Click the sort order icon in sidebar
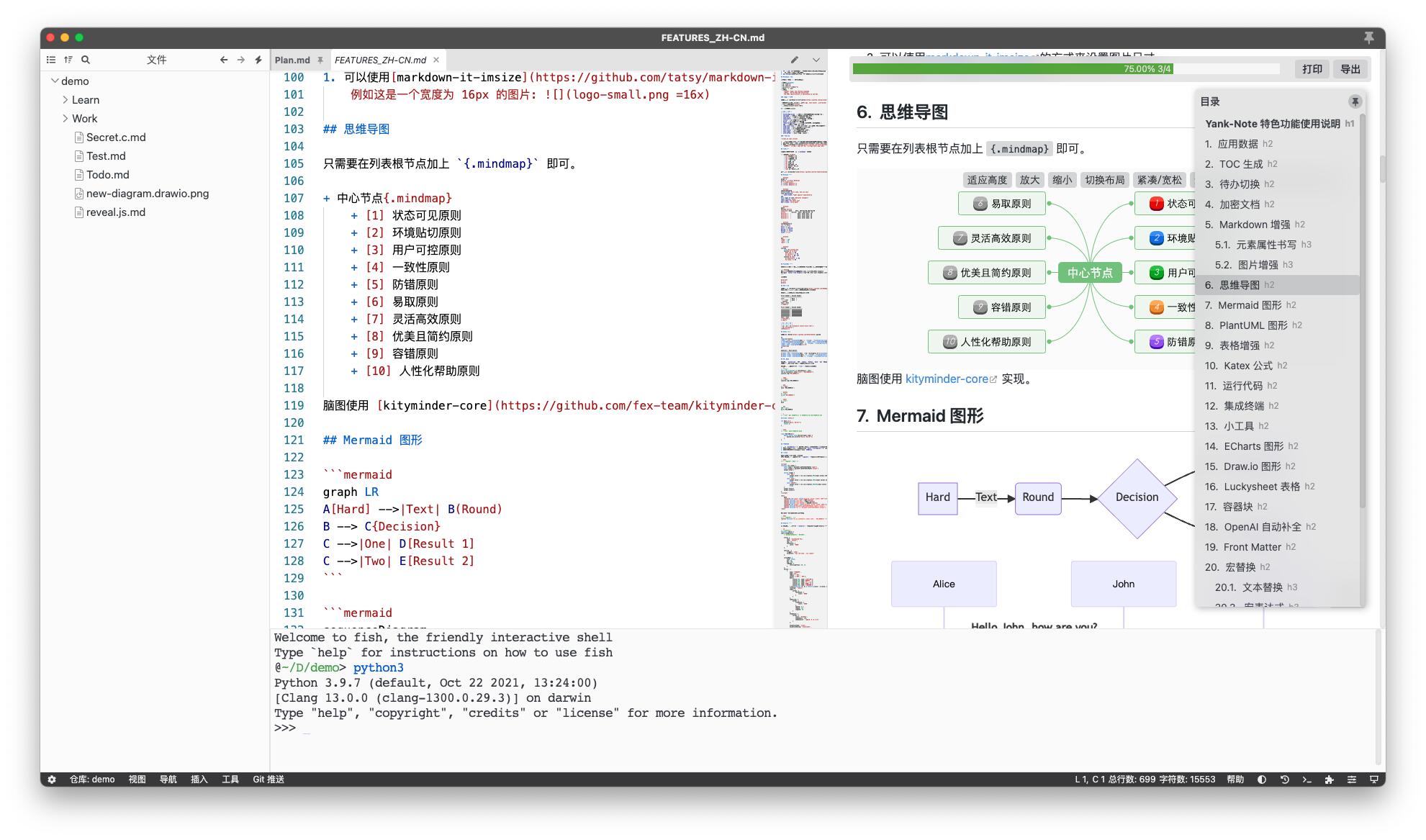The image size is (1426, 840). tap(68, 60)
